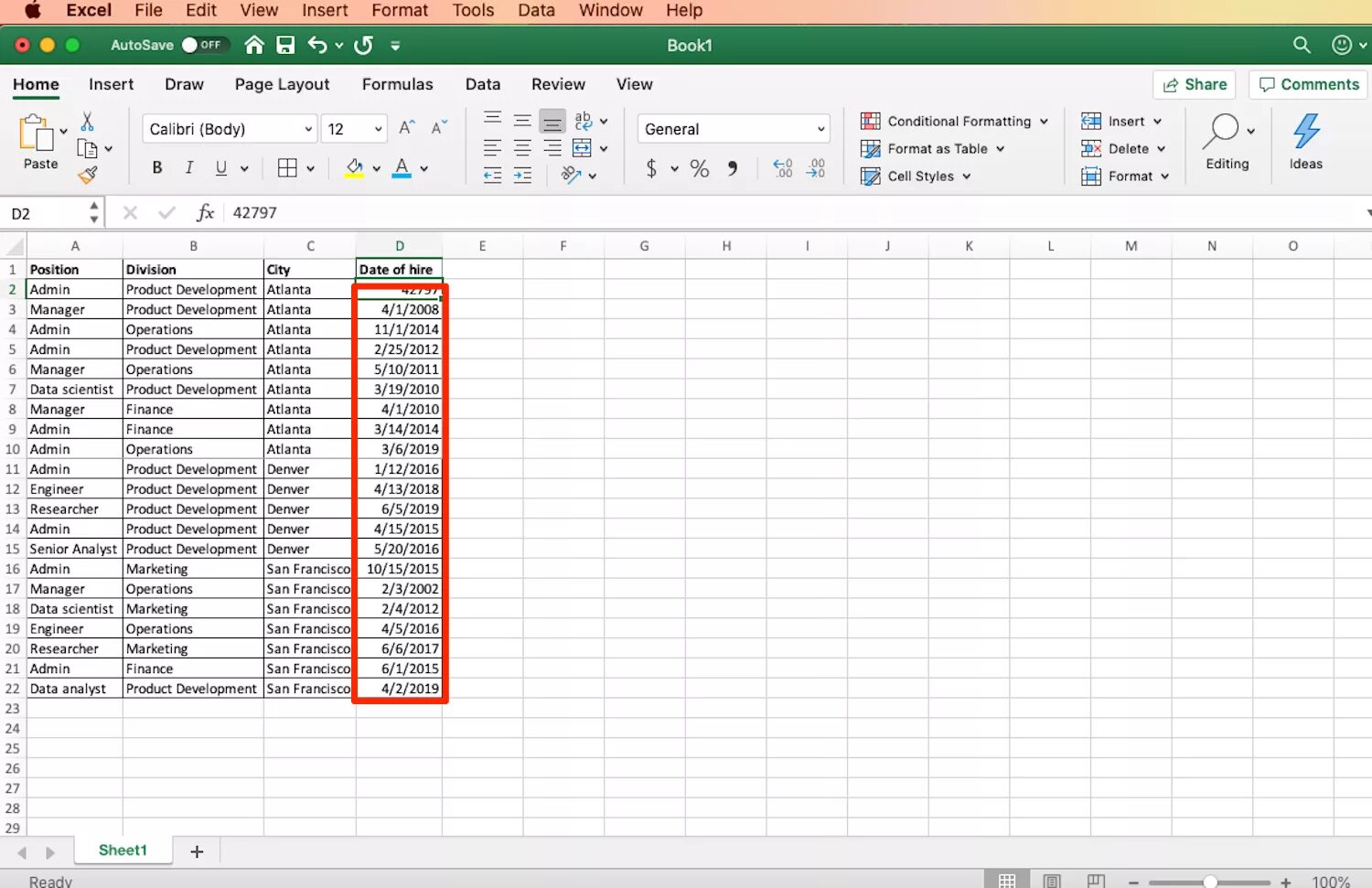Align text to the right
Screen dimensions: 1372x888
[552, 147]
